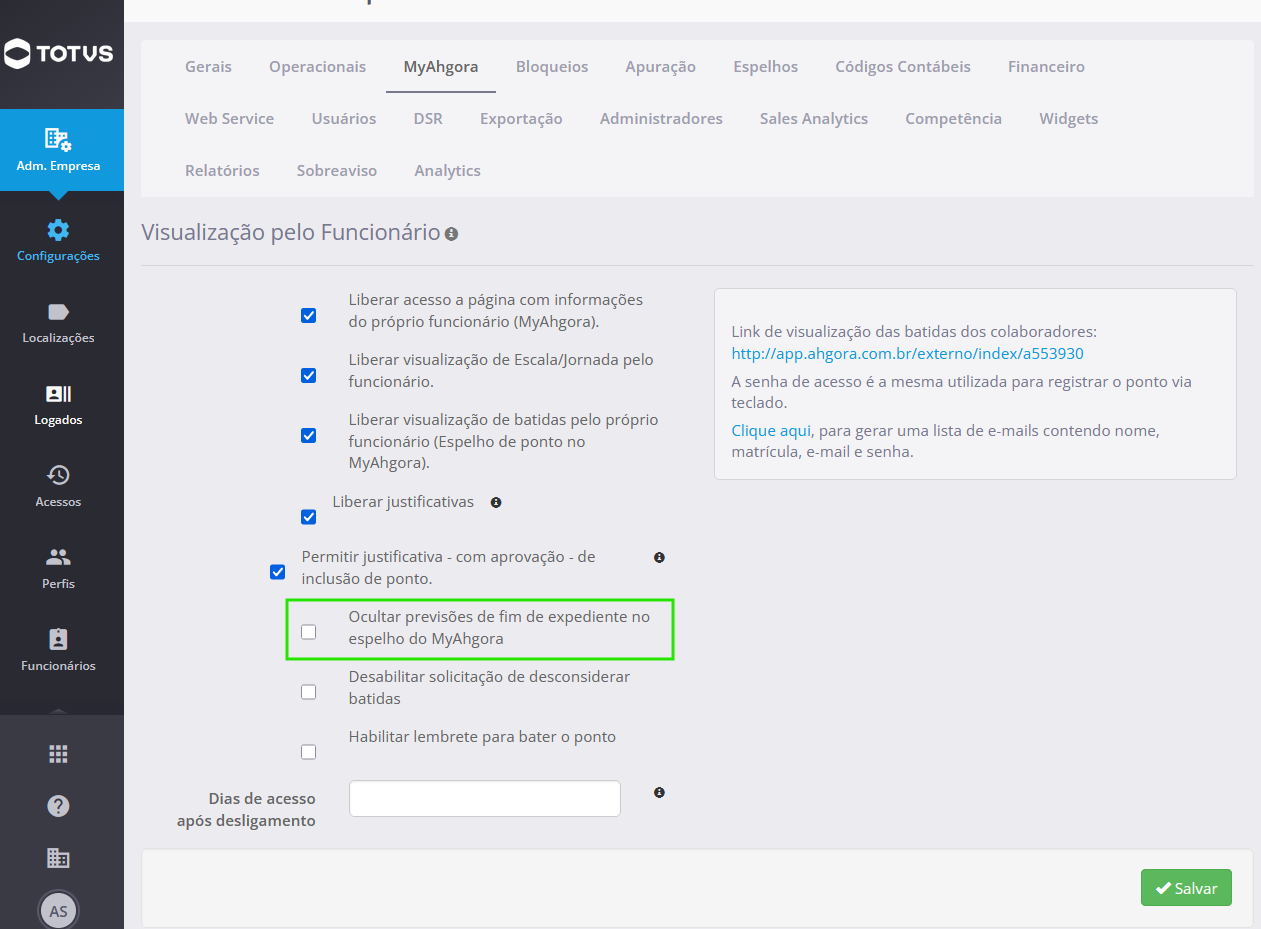Toggle Liberar acesso a página MyAhgora checkbox
1261x929 pixels.
coord(309,316)
